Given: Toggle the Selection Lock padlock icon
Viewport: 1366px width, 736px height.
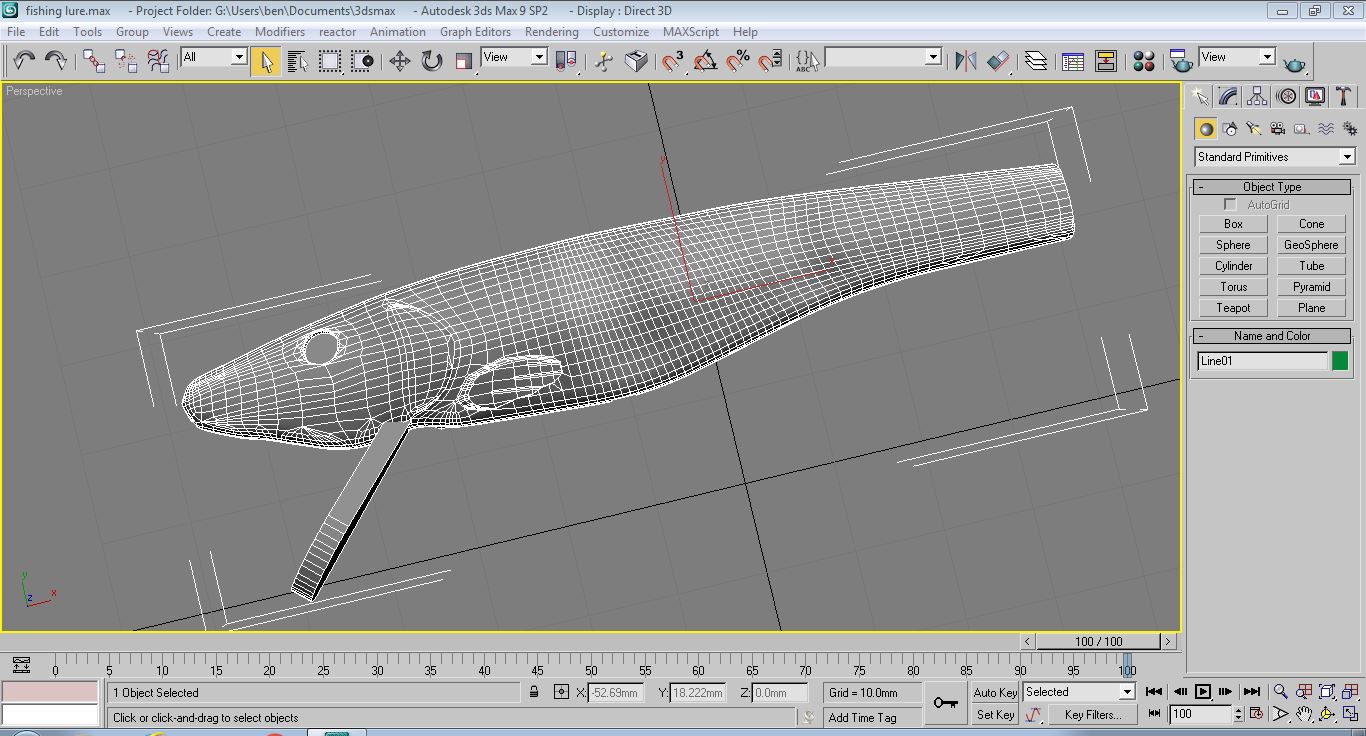Looking at the screenshot, I should tap(535, 692).
